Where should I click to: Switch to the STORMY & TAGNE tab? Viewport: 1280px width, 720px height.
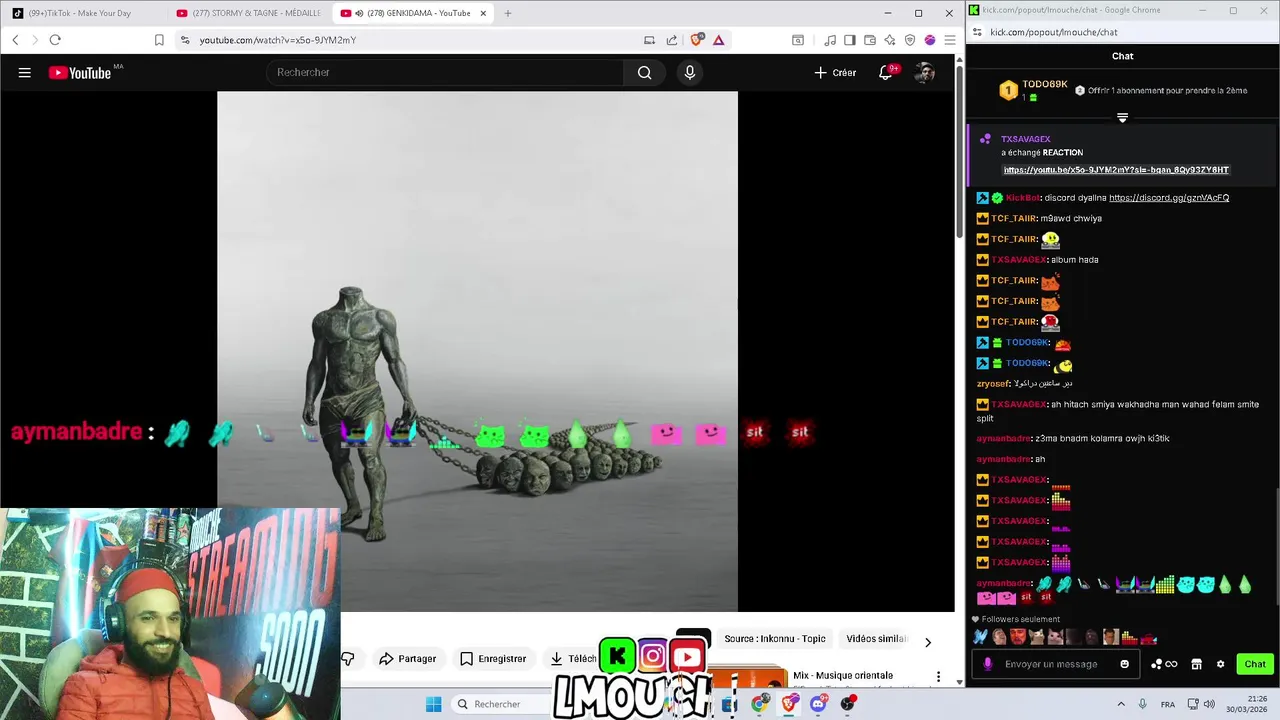point(250,13)
